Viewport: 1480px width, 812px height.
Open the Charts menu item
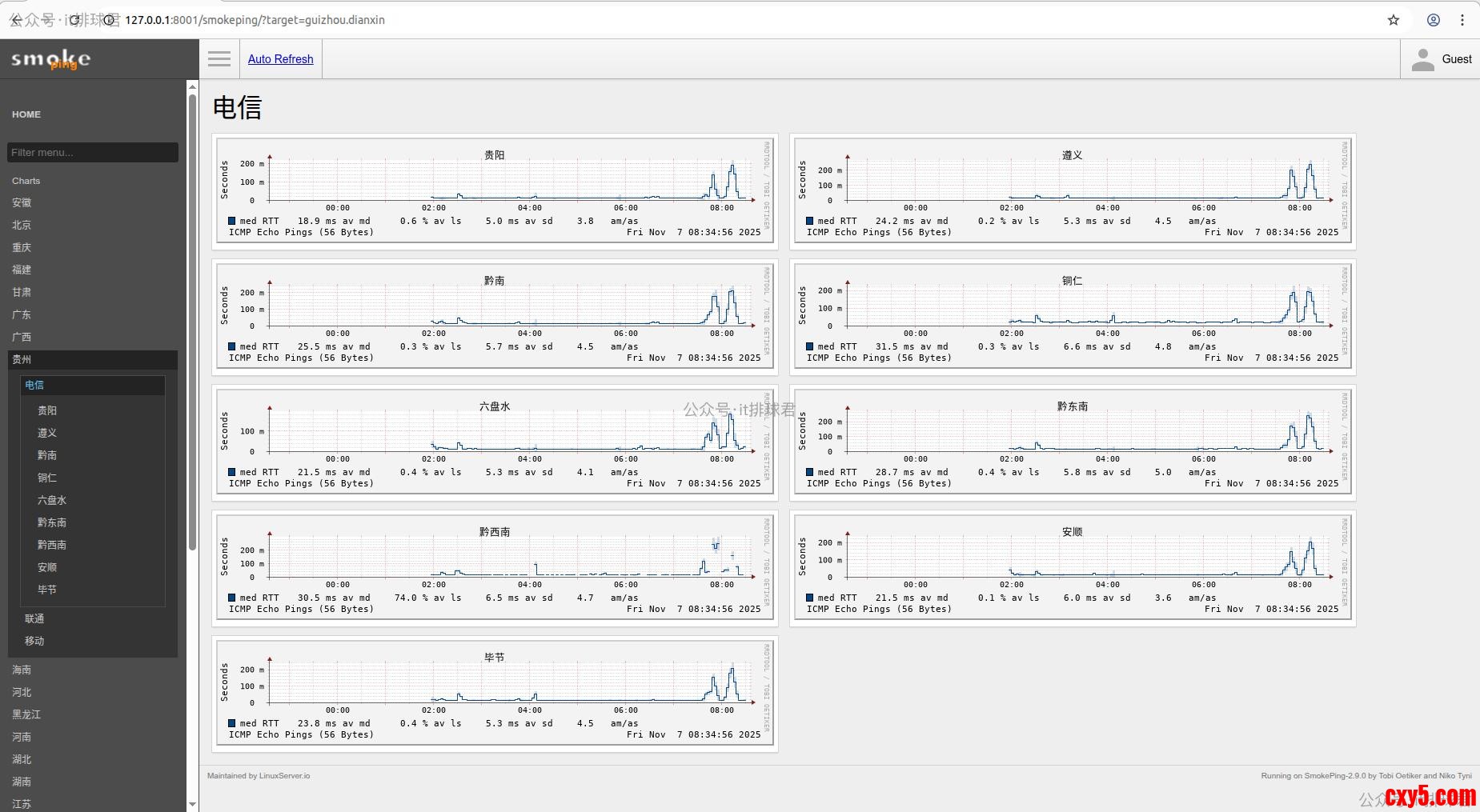click(26, 181)
